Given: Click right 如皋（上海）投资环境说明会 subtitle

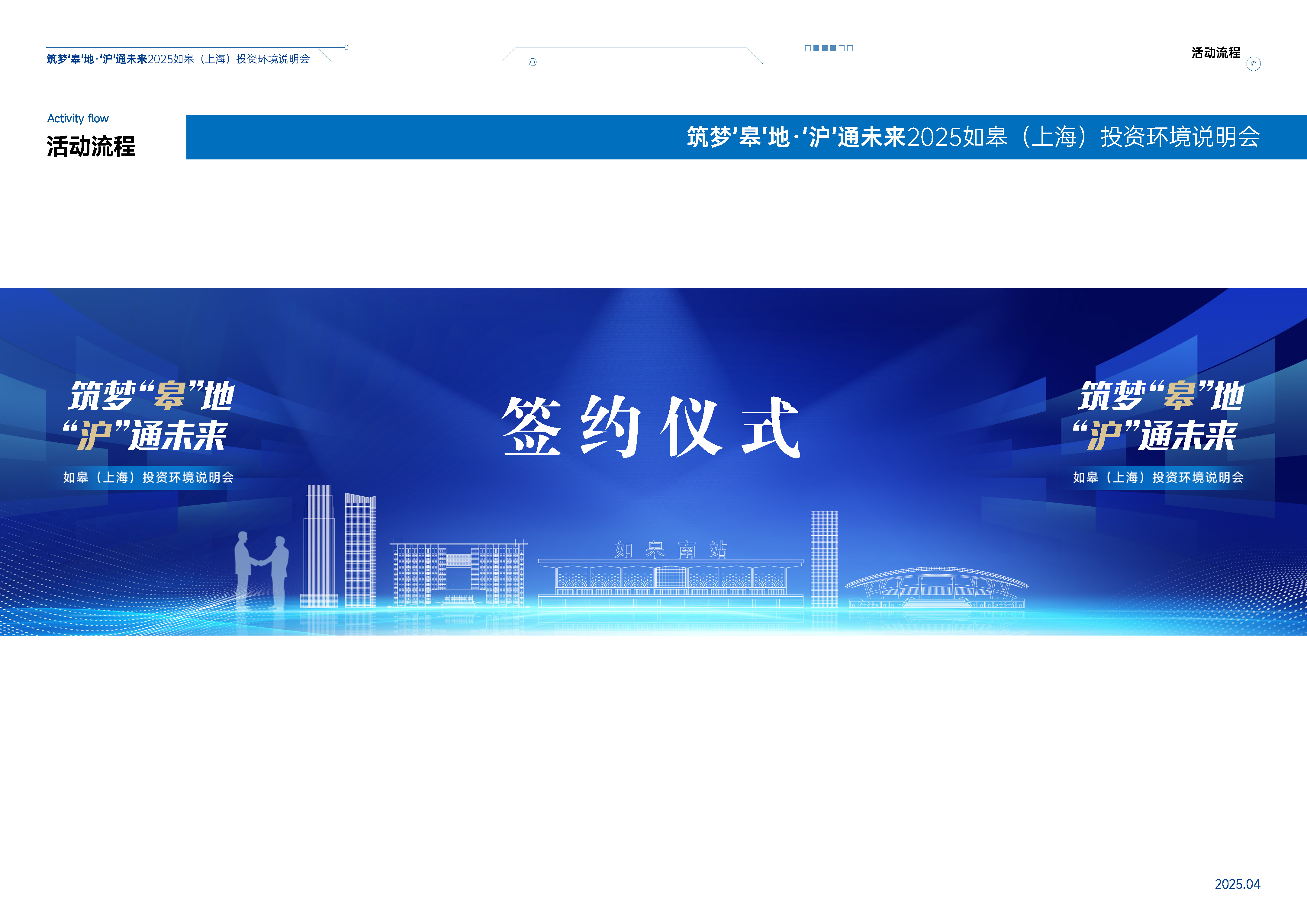Looking at the screenshot, I should [x=1158, y=477].
